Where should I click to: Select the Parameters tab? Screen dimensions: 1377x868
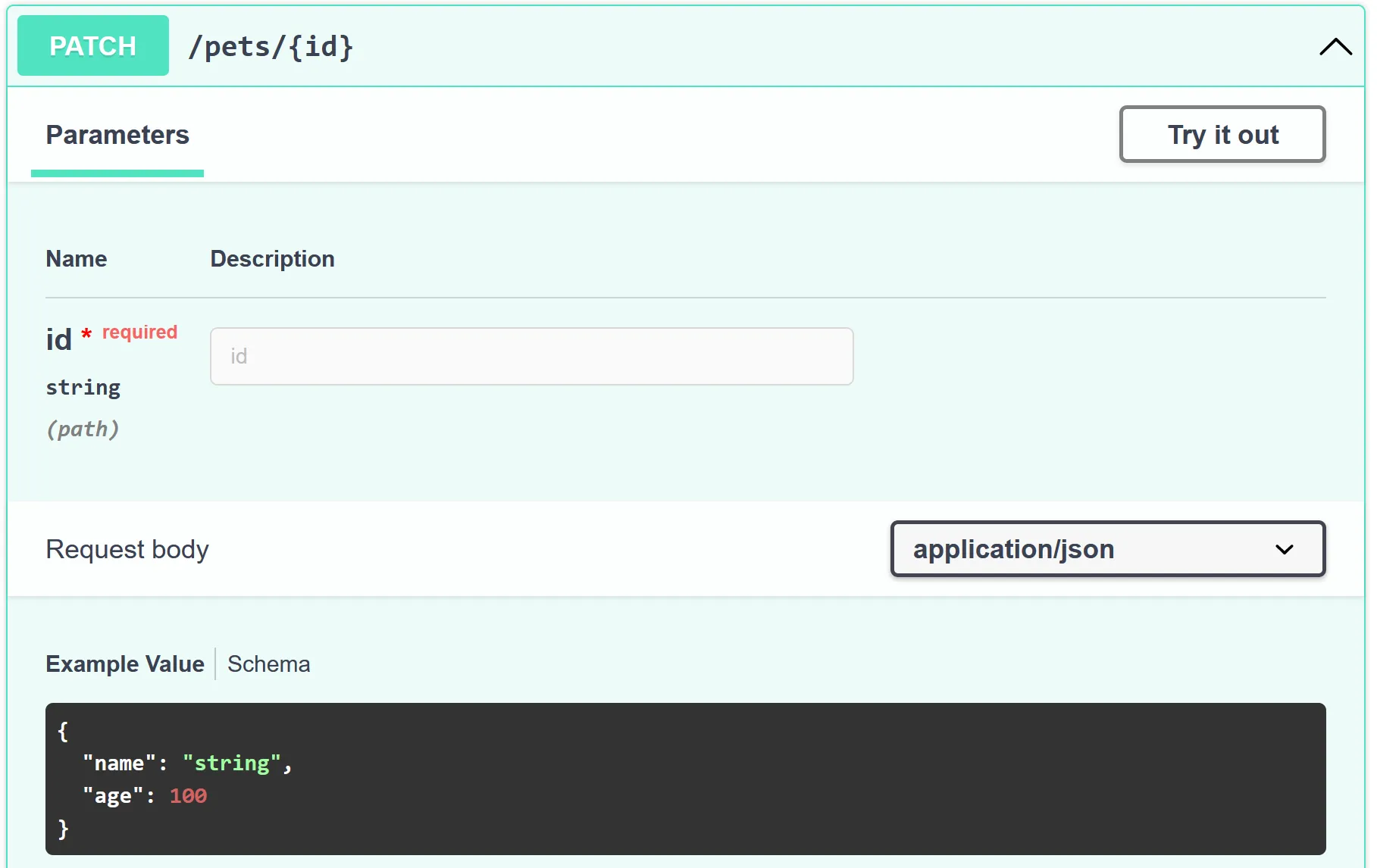(117, 135)
